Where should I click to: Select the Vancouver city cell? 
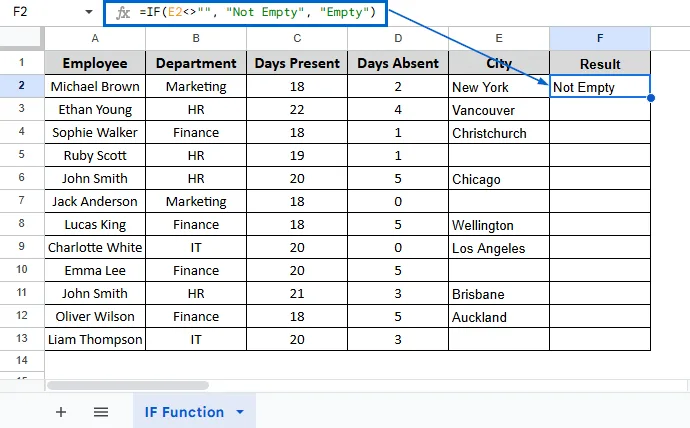coord(499,110)
